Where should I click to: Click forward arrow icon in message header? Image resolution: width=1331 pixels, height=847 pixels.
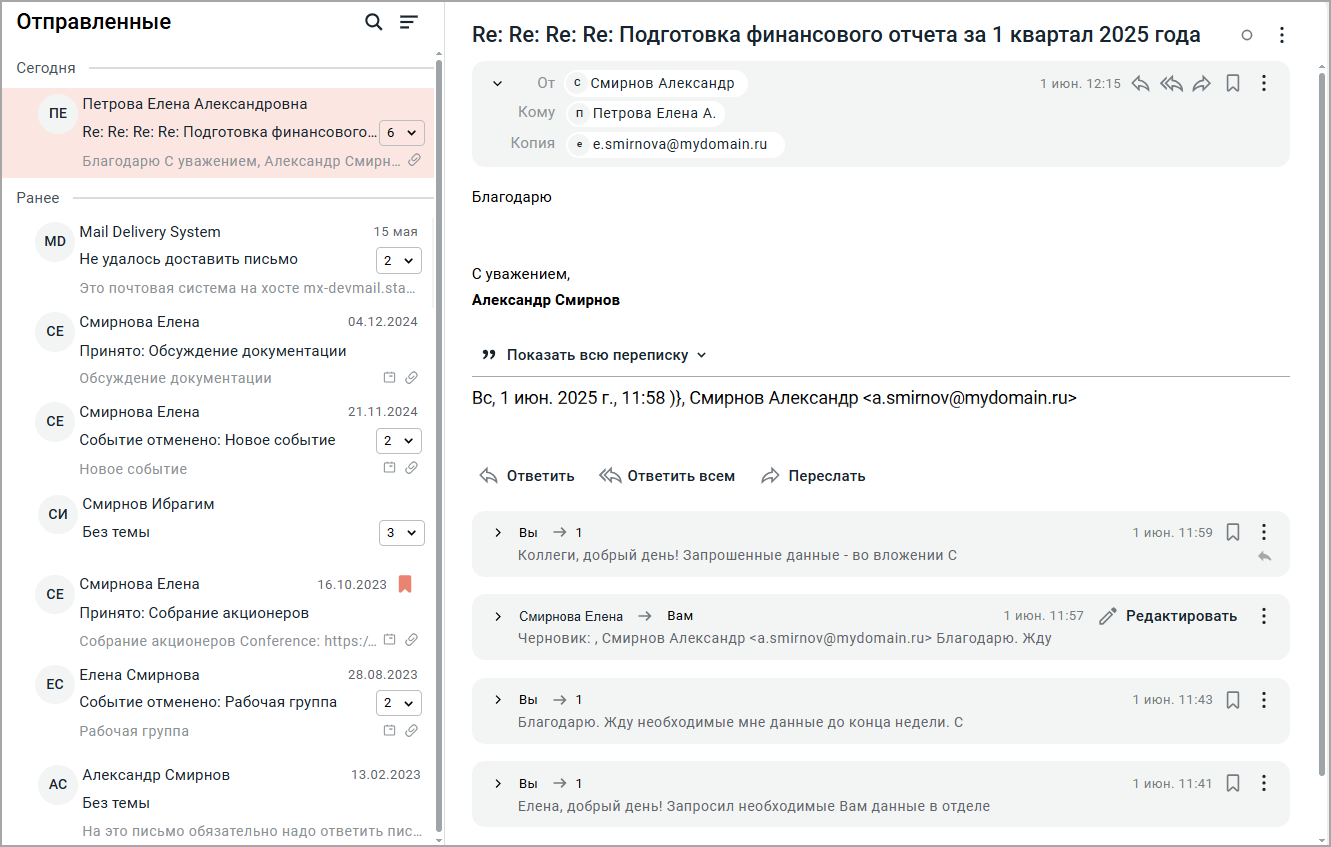pos(1201,84)
